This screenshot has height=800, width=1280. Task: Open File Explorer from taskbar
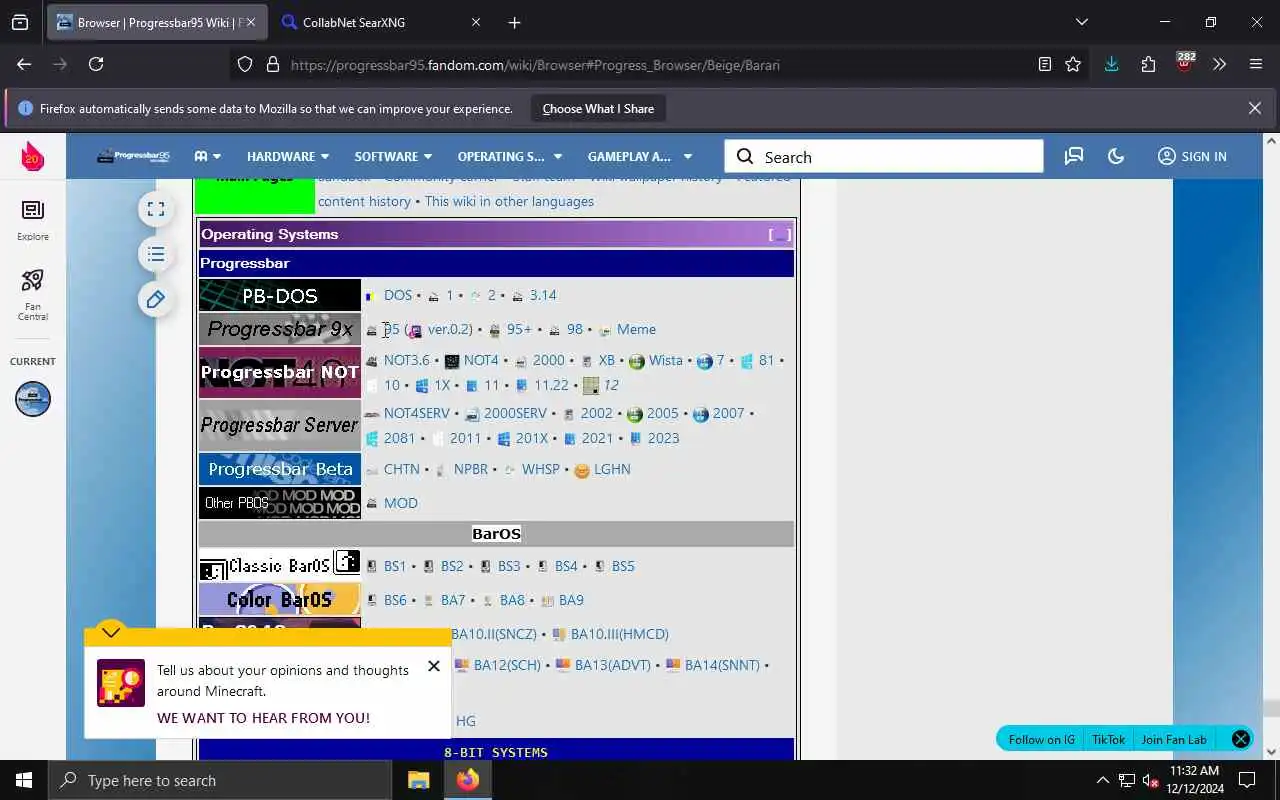418,780
